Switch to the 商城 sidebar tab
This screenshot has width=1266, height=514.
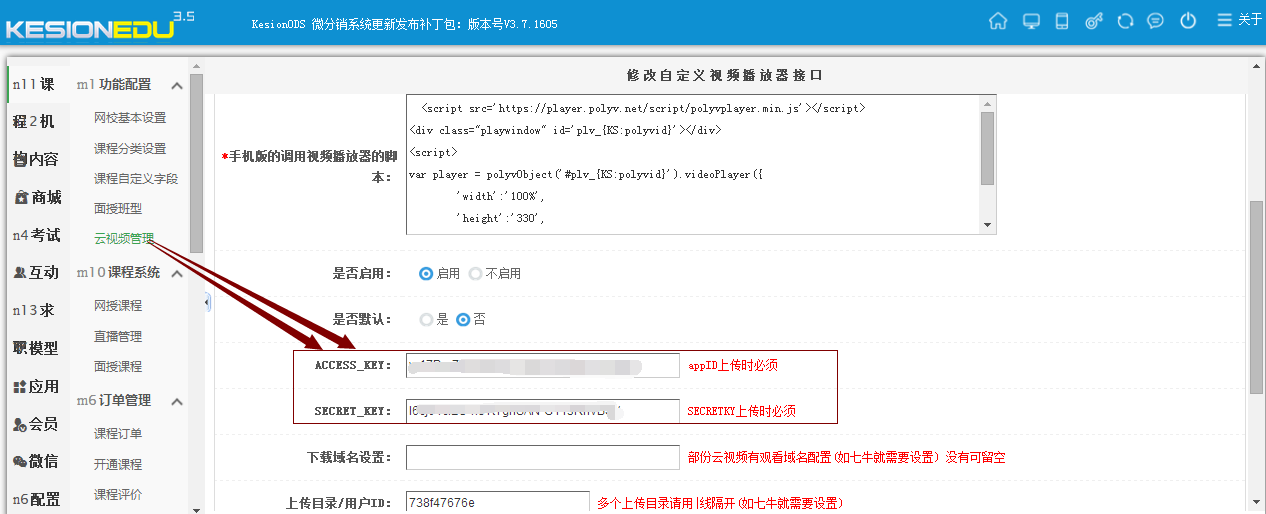(x=38, y=197)
